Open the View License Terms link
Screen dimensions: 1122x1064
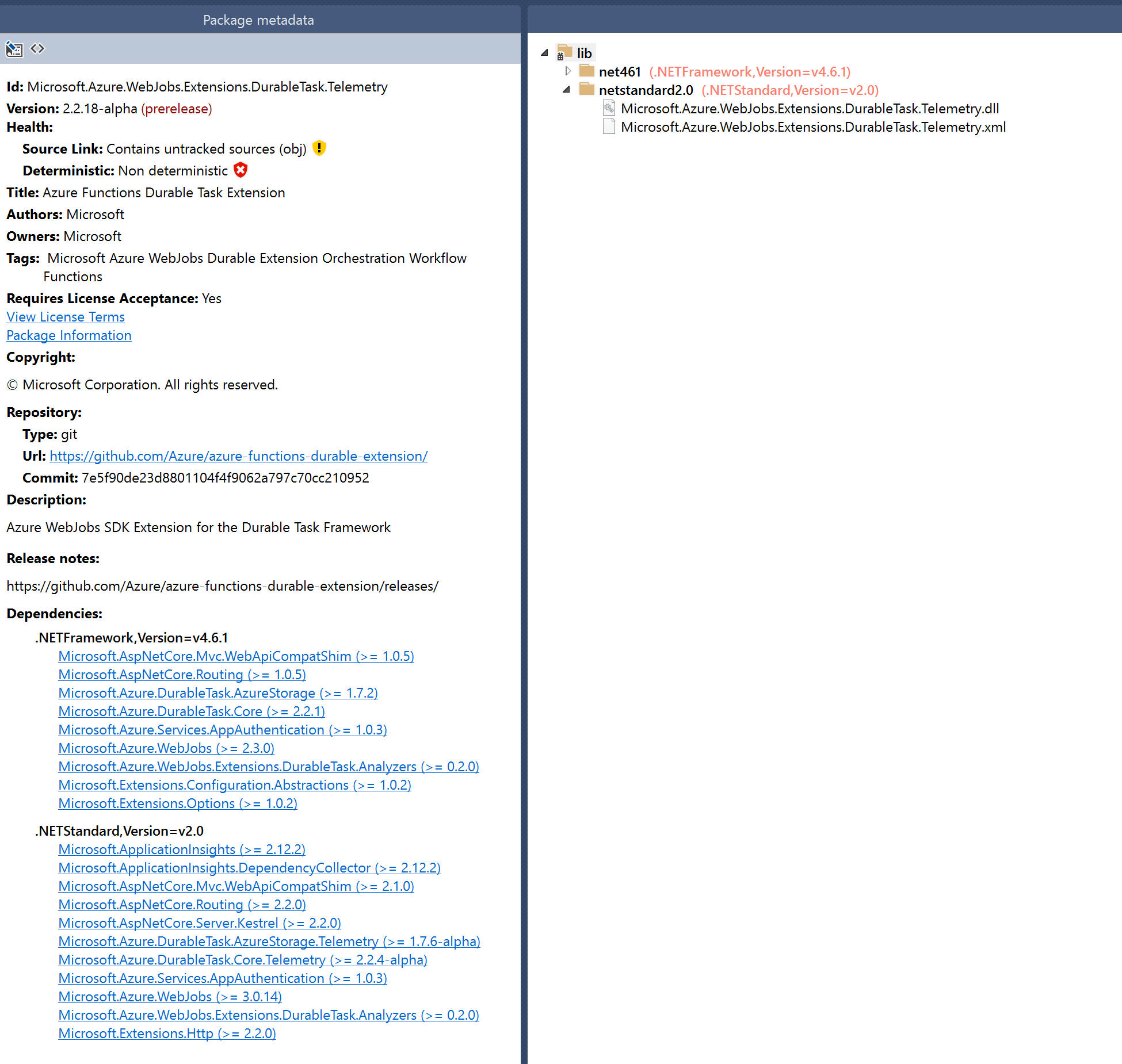point(65,317)
